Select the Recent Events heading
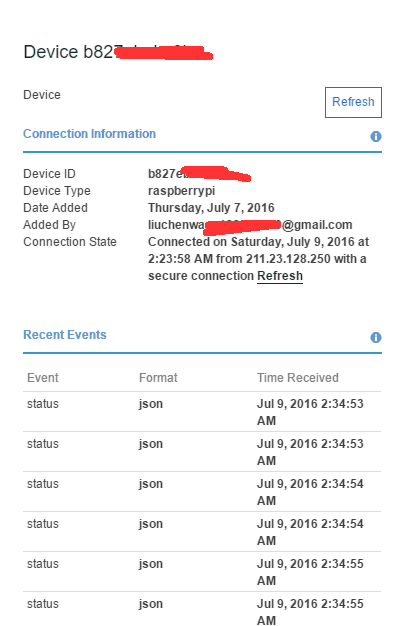This screenshot has width=396, height=626. click(x=65, y=335)
